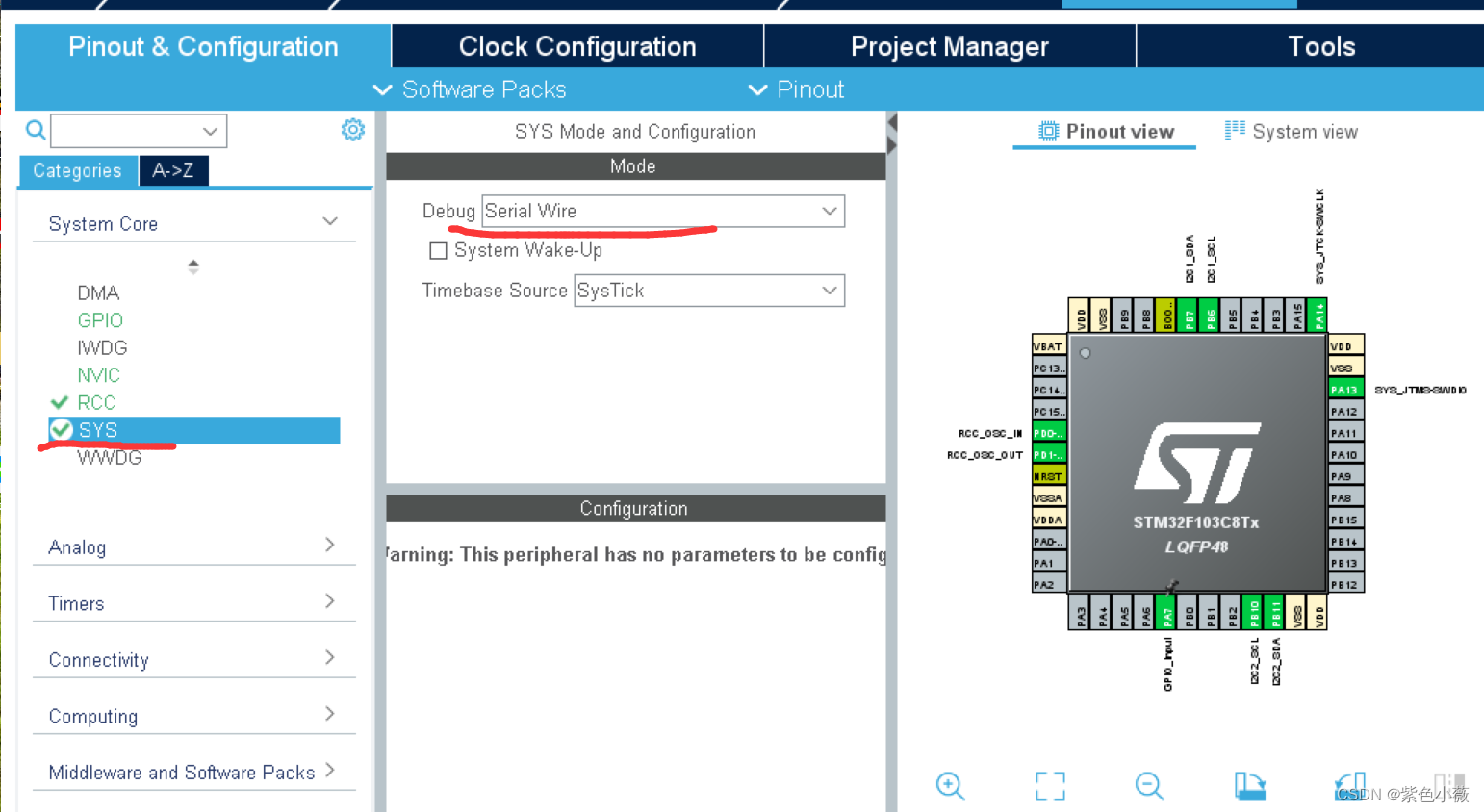1484x812 pixels.
Task: Select RCC in System Core list
Action: point(96,402)
